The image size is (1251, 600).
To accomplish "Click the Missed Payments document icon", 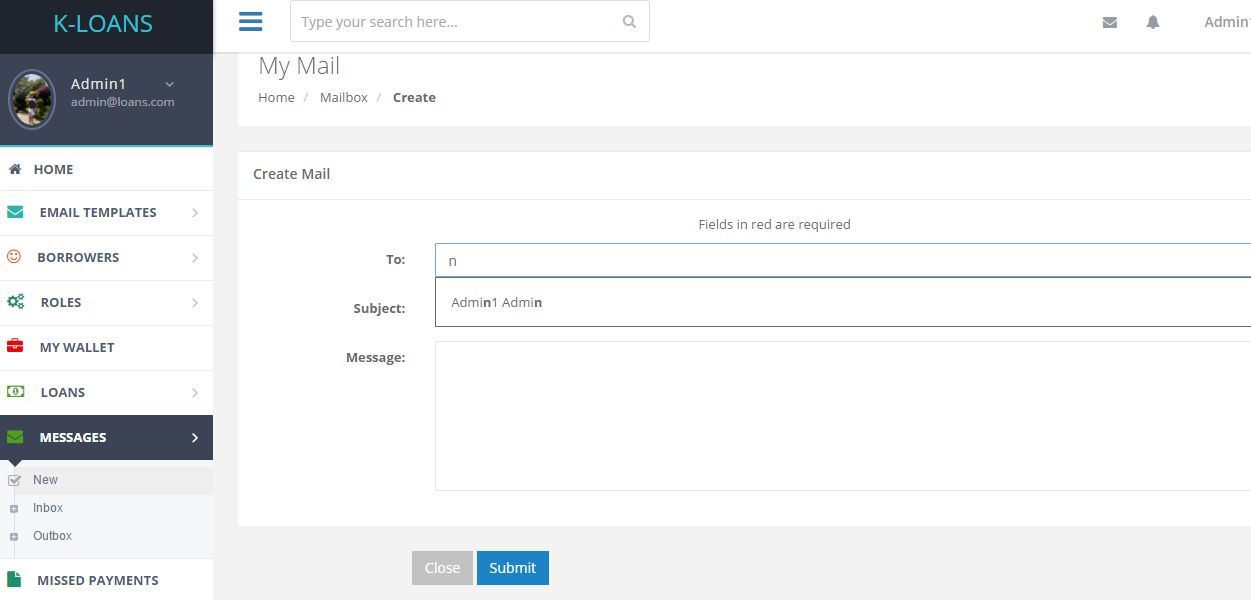I will (x=15, y=580).
